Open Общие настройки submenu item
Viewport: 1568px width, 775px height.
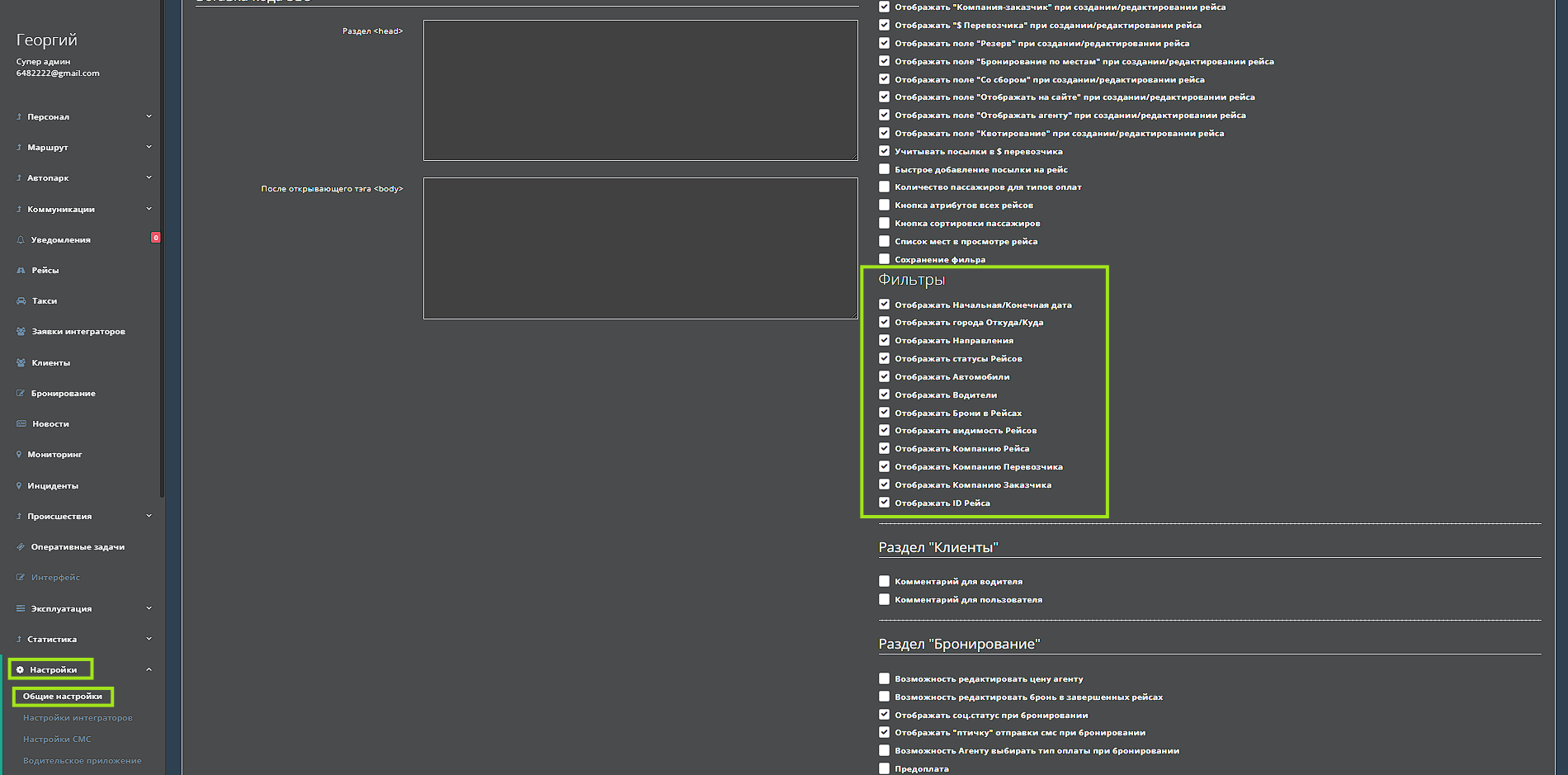click(x=63, y=697)
